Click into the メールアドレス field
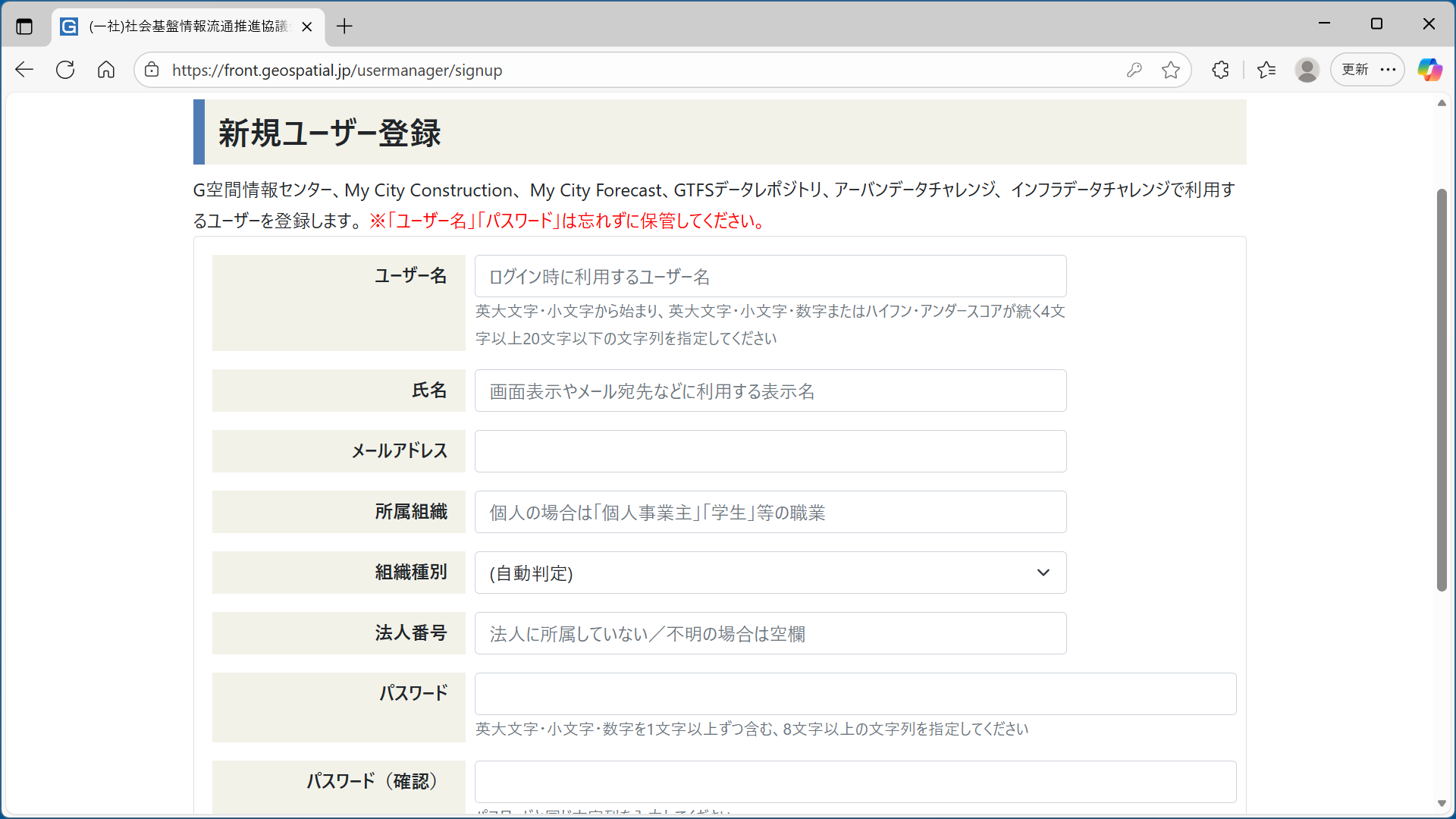 point(770,451)
